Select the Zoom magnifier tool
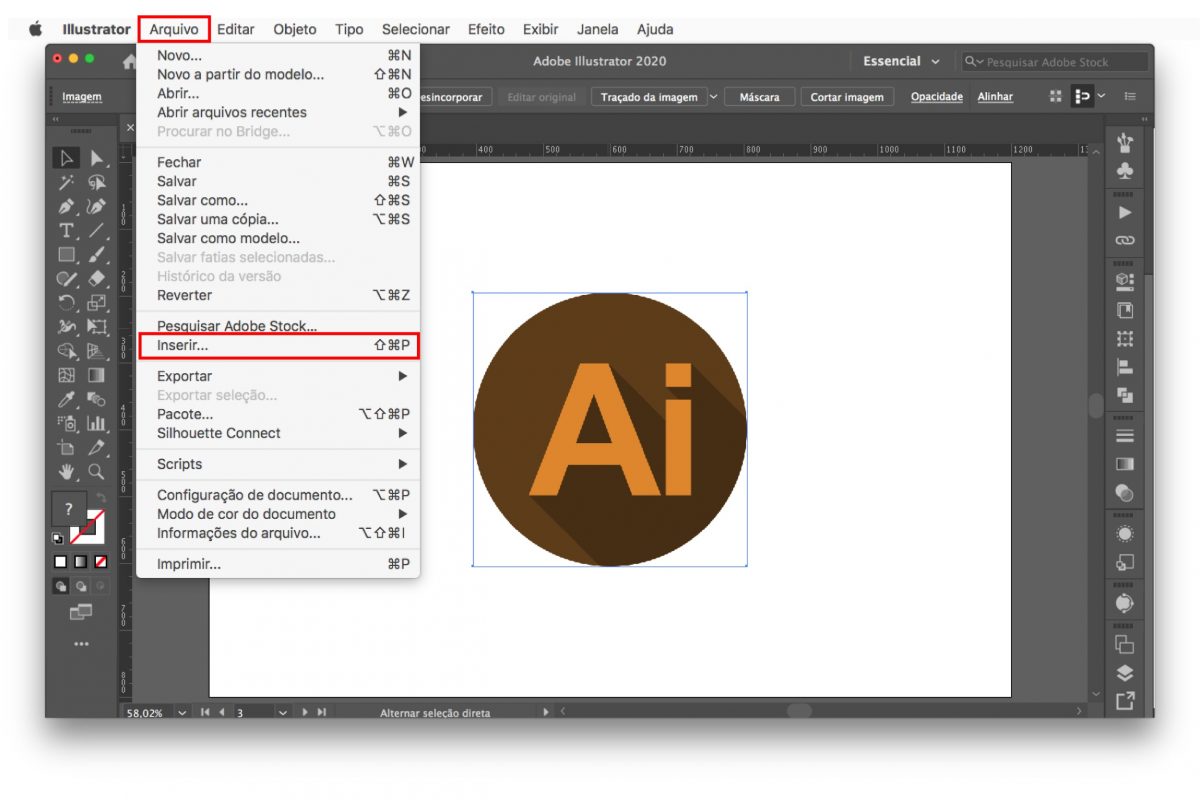This screenshot has width=1200, height=800. tap(96, 472)
